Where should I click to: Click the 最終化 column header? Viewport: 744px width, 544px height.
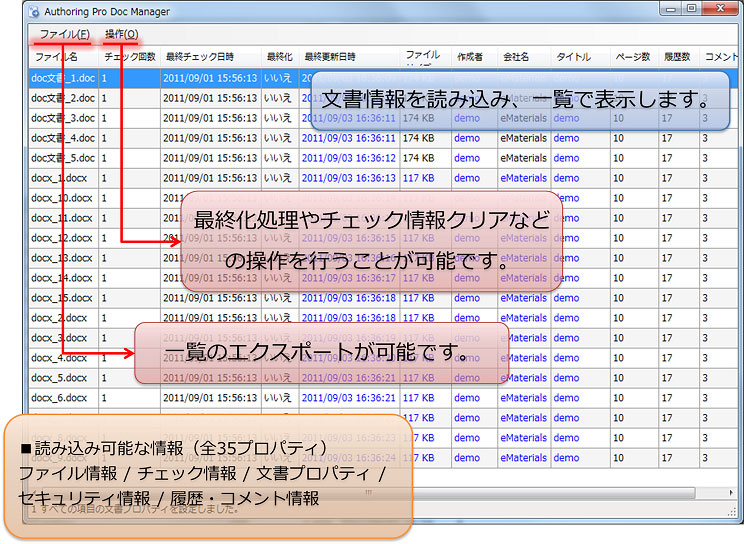pos(279,58)
